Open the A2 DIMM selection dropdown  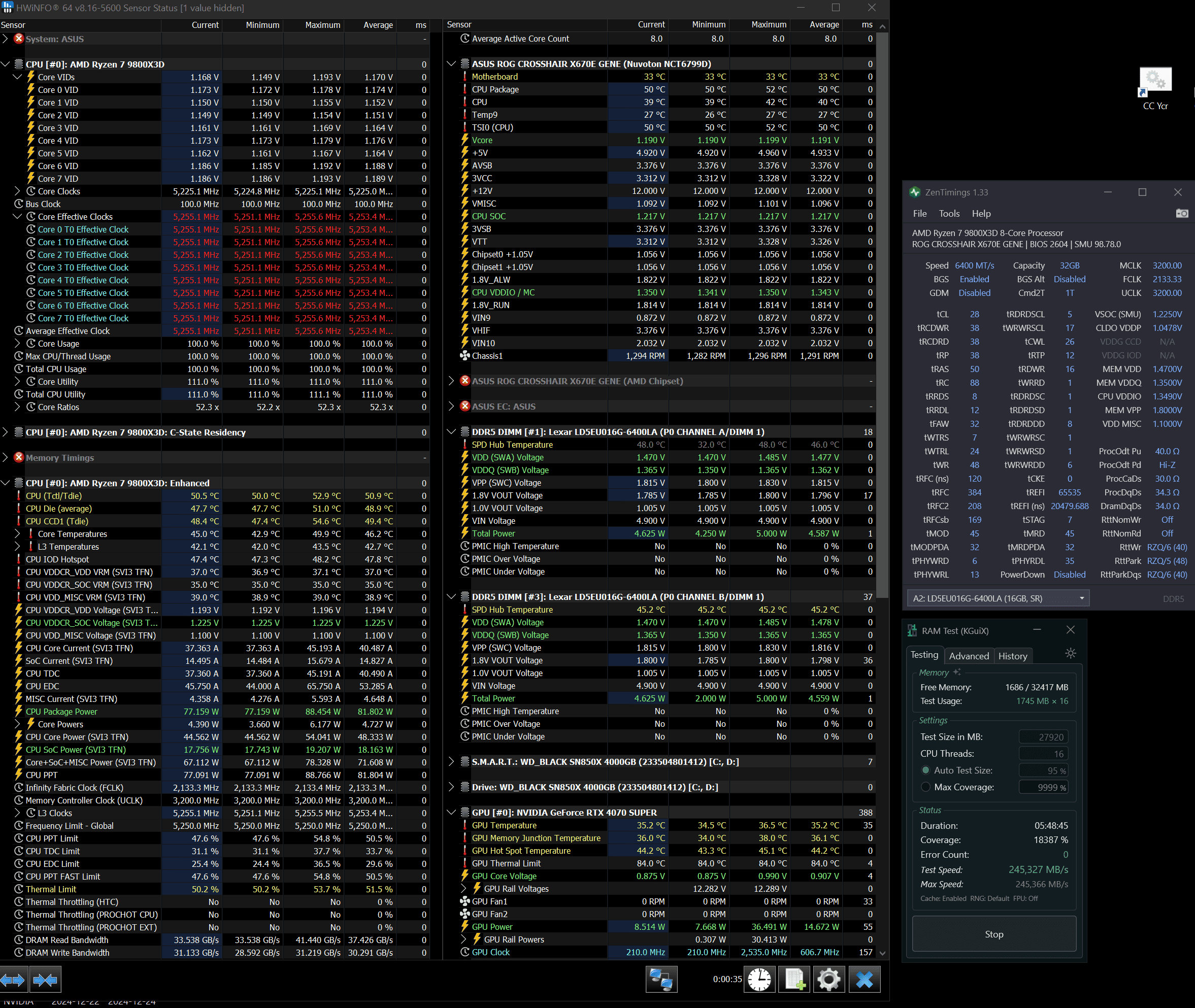pos(998,598)
